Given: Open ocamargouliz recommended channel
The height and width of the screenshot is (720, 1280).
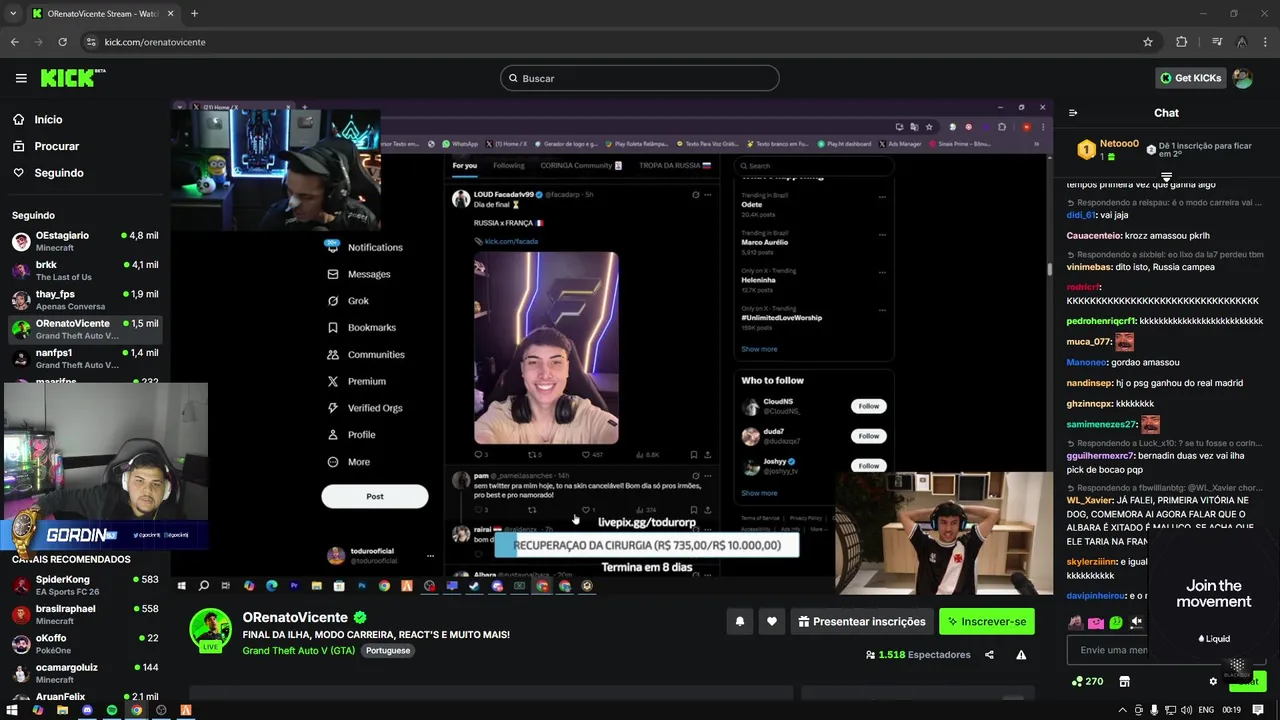Looking at the screenshot, I should (x=85, y=673).
